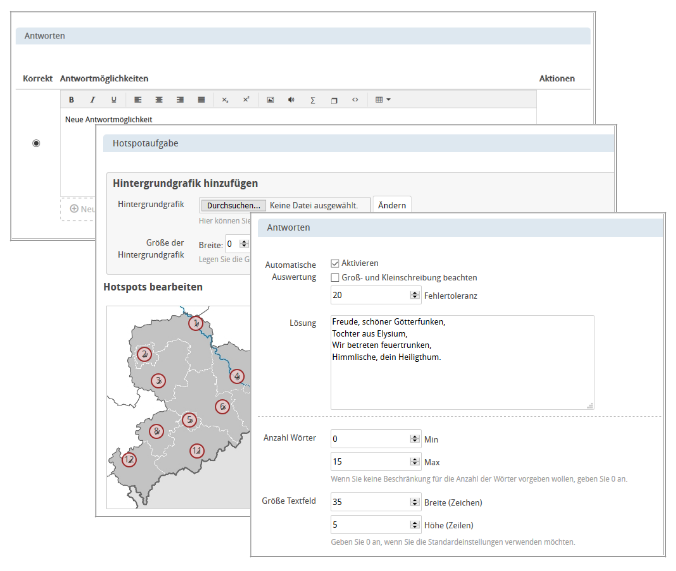Center align the answer text
676x571 pixels.
click(158, 100)
